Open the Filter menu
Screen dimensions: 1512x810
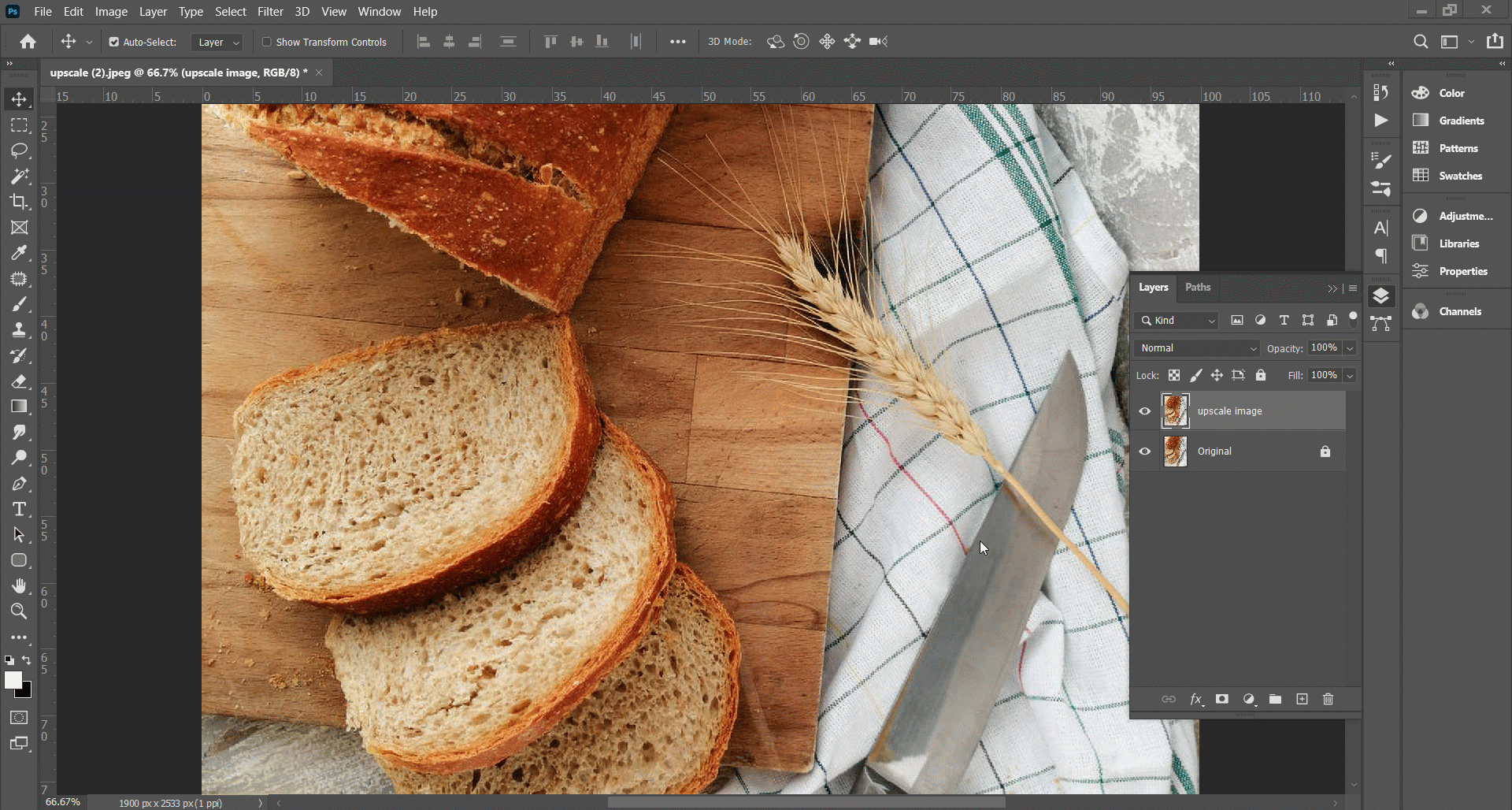(x=270, y=11)
